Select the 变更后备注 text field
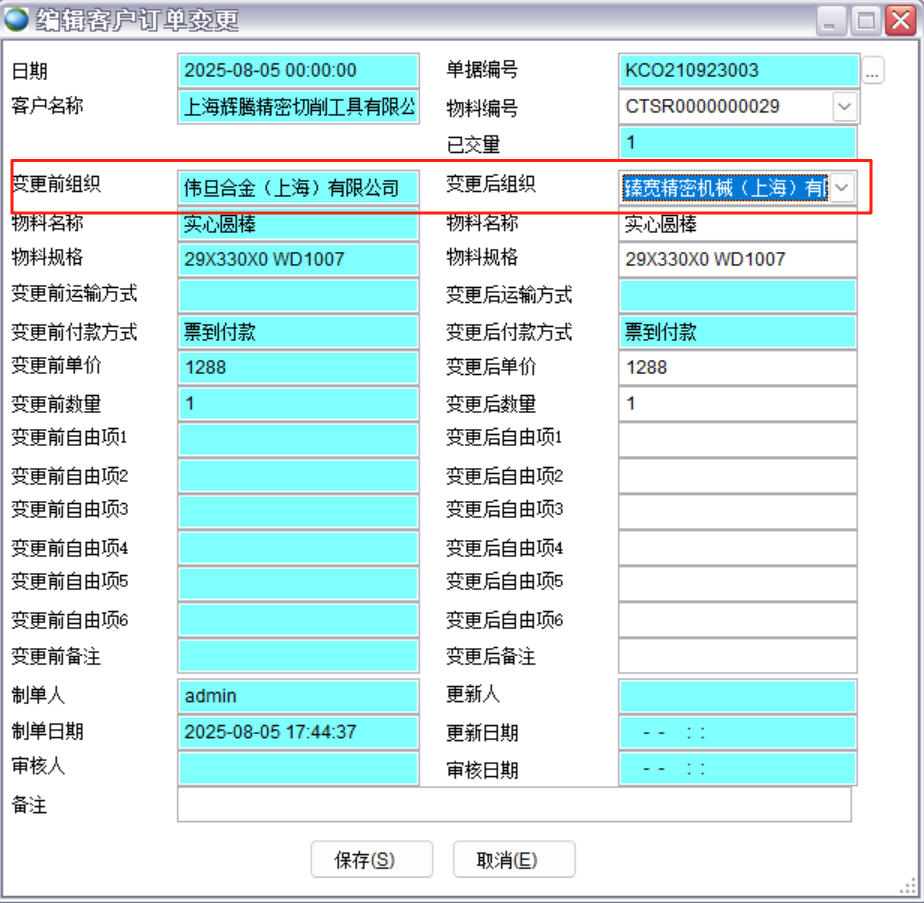The width and height of the screenshot is (924, 903). 737,657
